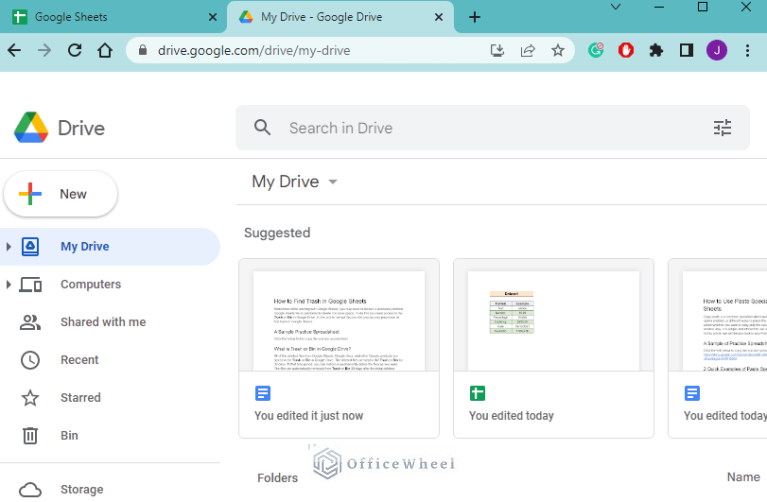Click the share page icon in address bar

pyautogui.click(x=528, y=50)
